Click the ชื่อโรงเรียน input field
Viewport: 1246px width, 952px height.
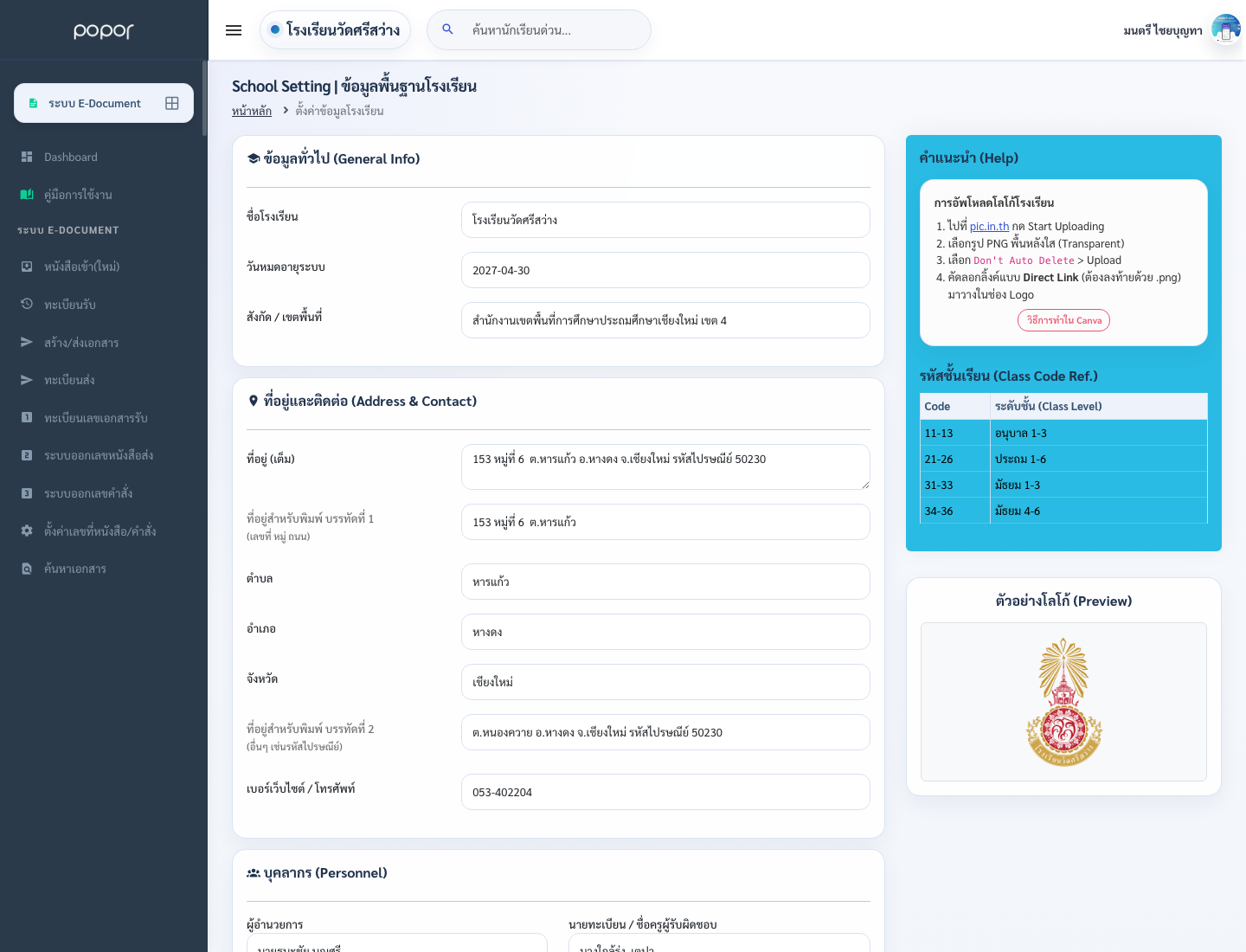click(665, 220)
